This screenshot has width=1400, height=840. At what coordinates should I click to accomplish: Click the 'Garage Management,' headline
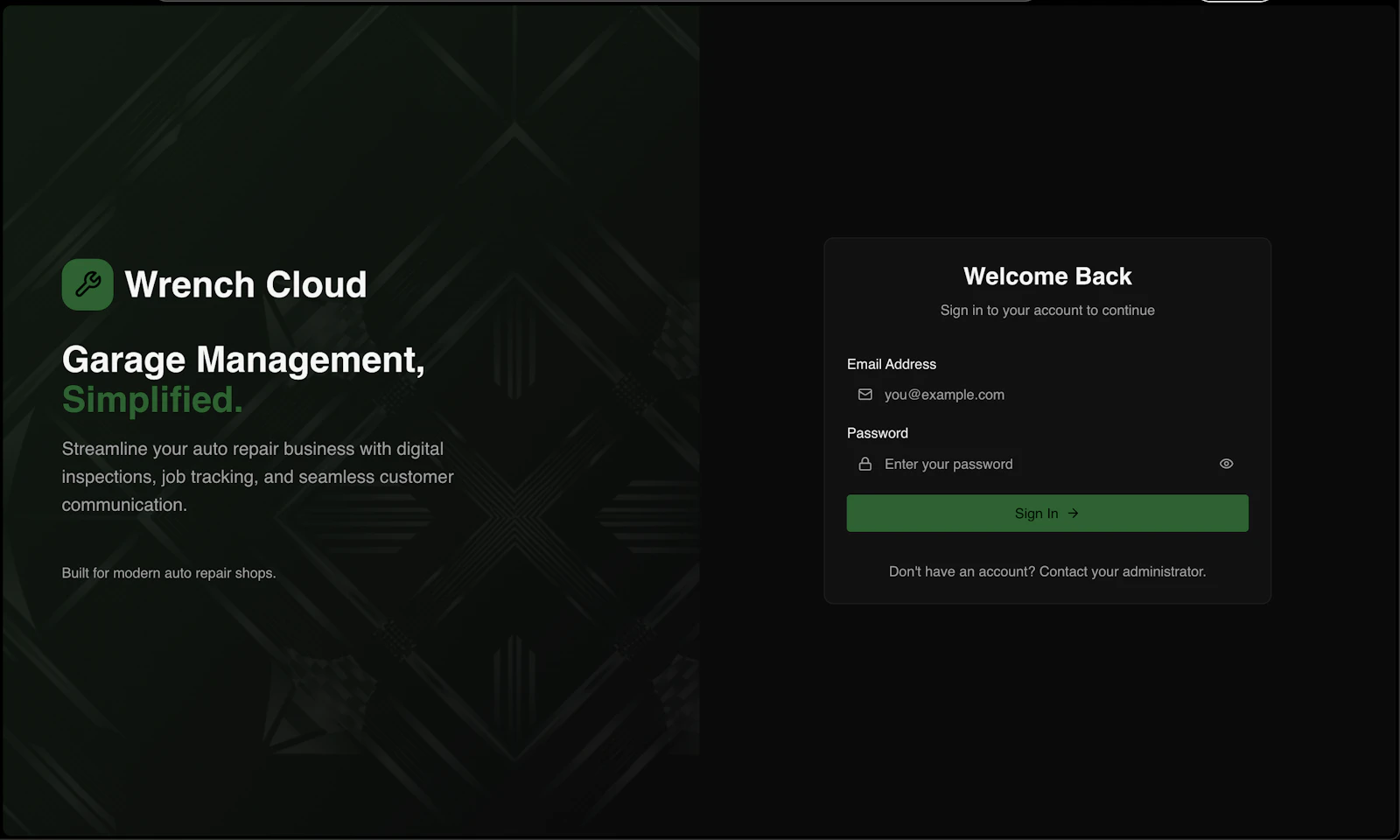coord(243,360)
